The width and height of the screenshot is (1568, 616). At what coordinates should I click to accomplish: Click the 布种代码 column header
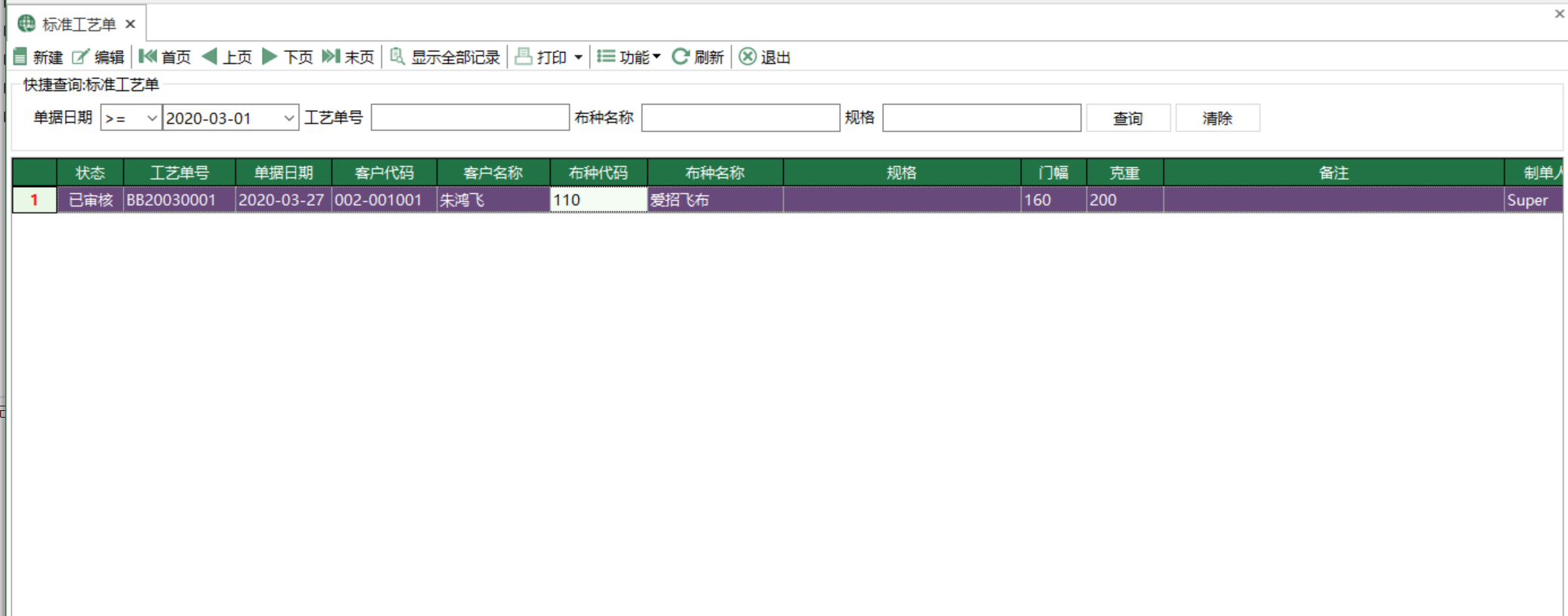(x=598, y=173)
